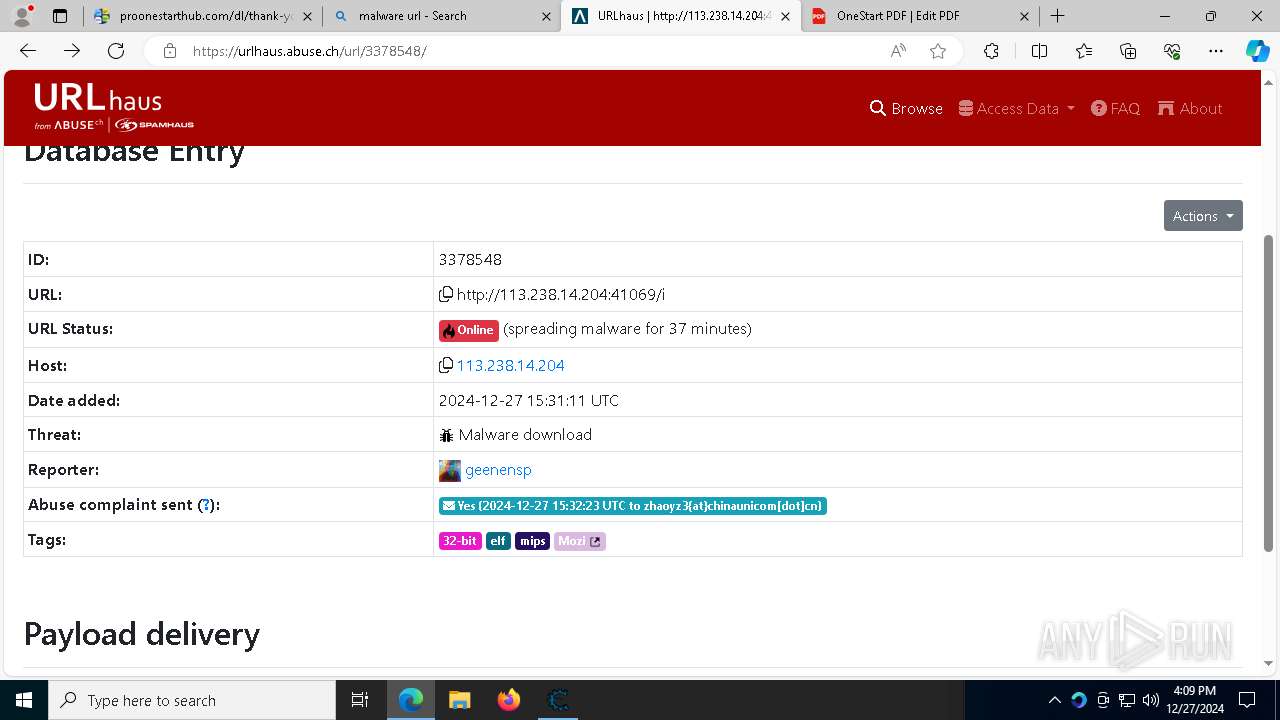This screenshot has height=720, width=1280.
Task: Open Browser essentials heart icon
Action: coord(1172,51)
